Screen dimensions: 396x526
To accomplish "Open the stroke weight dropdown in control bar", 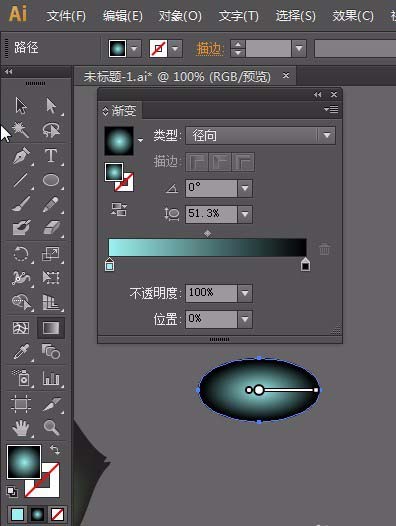I will click(299, 48).
